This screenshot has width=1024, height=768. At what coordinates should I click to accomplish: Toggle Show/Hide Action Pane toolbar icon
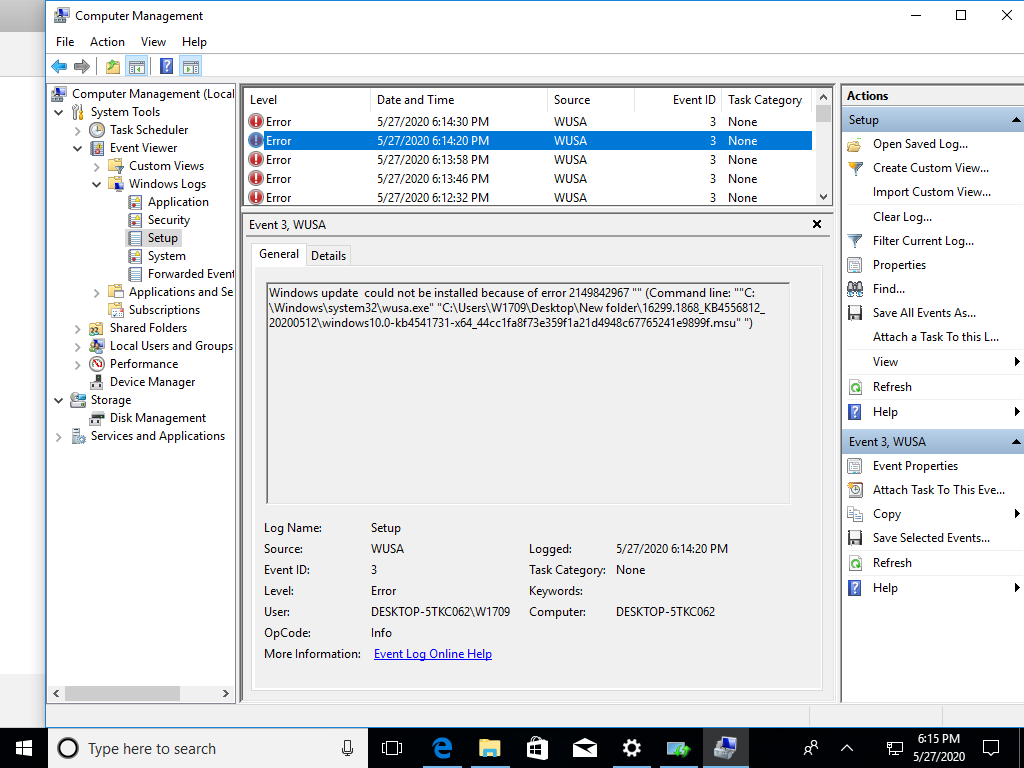pos(191,66)
